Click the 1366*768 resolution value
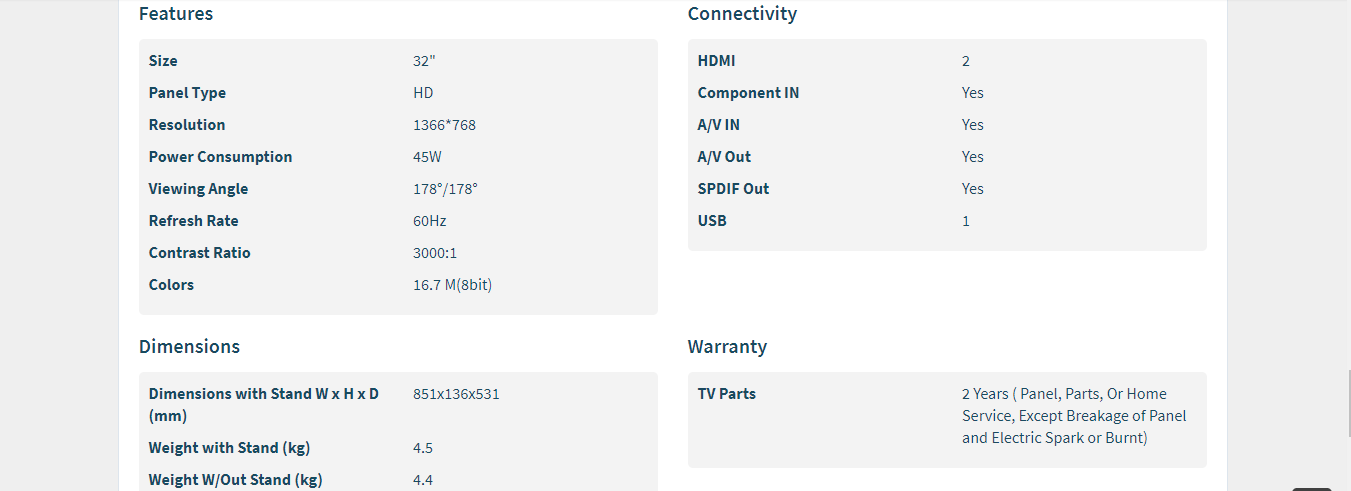1351x491 pixels. point(445,125)
